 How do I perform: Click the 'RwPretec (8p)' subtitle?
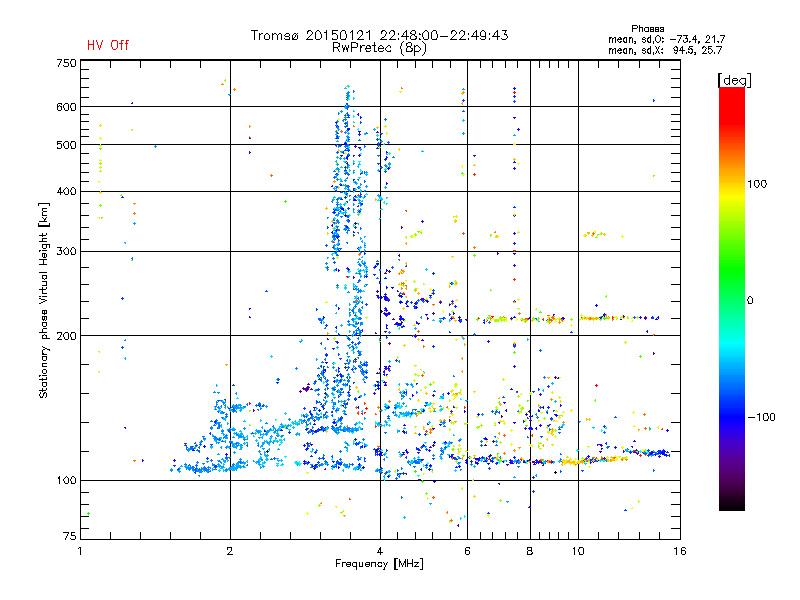click(x=379, y=48)
